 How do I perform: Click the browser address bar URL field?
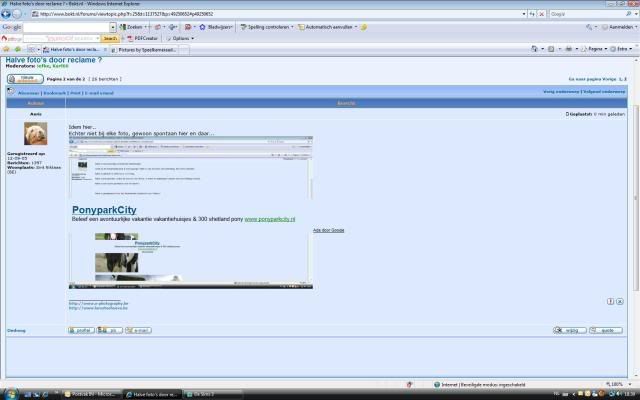[276, 14]
